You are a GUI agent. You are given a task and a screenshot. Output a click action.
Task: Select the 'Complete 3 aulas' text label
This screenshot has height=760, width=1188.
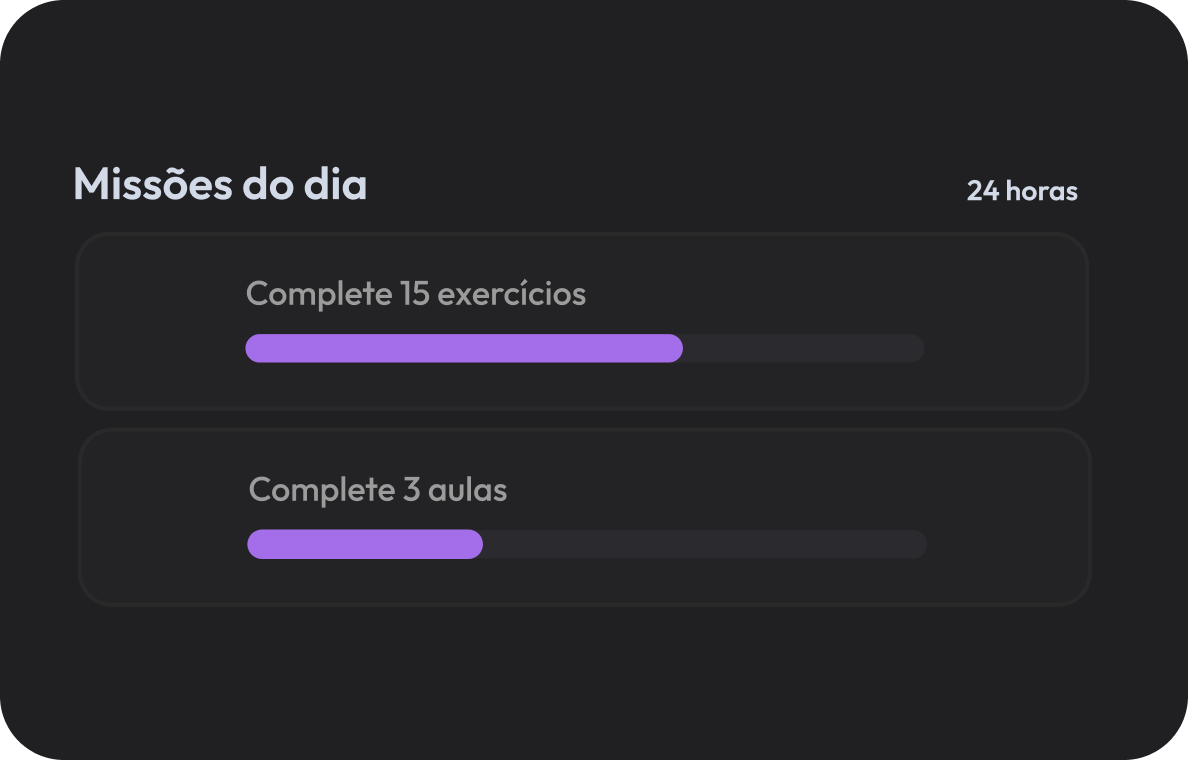(x=377, y=490)
